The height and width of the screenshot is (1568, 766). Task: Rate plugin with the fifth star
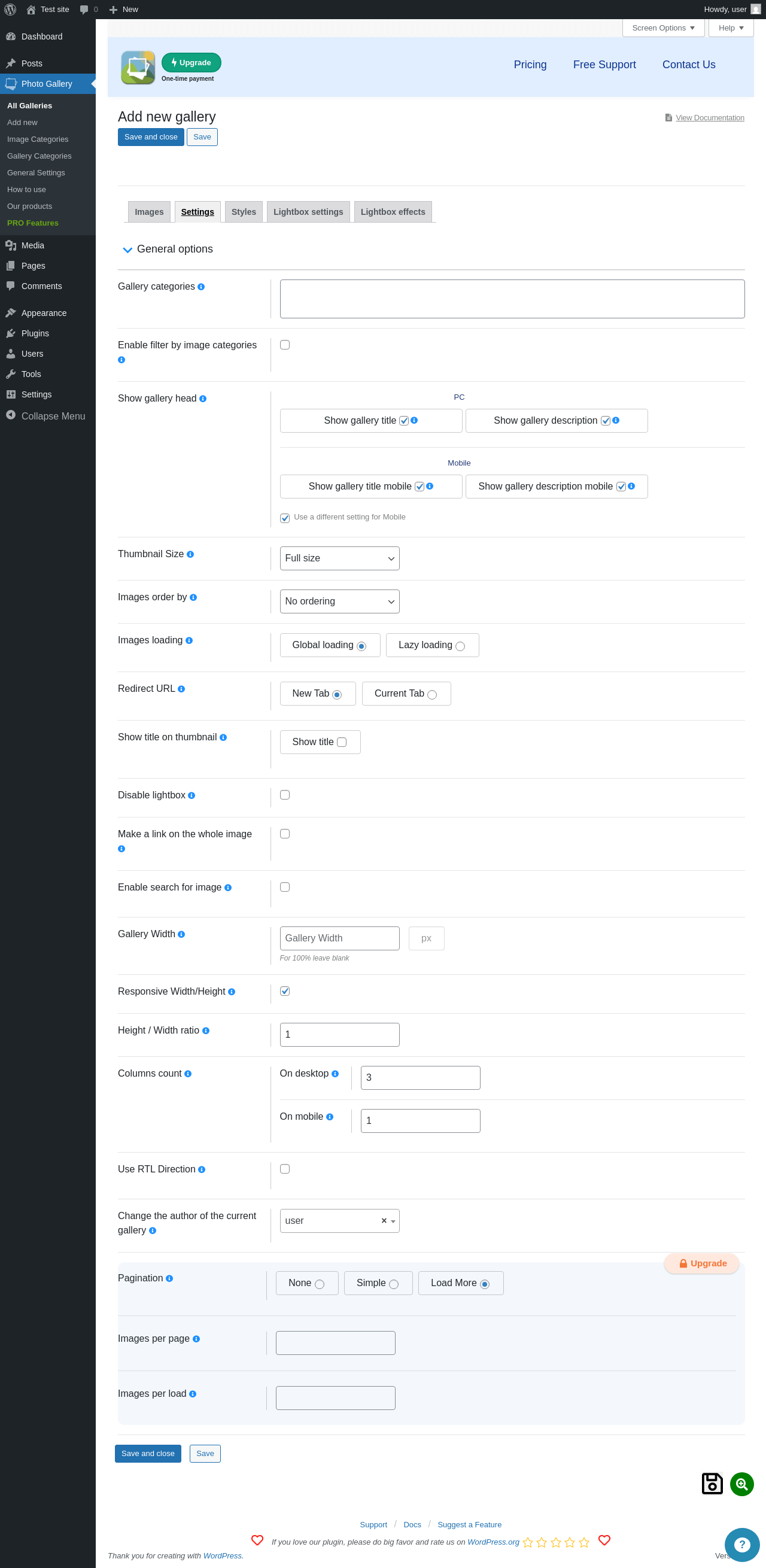(584, 1542)
